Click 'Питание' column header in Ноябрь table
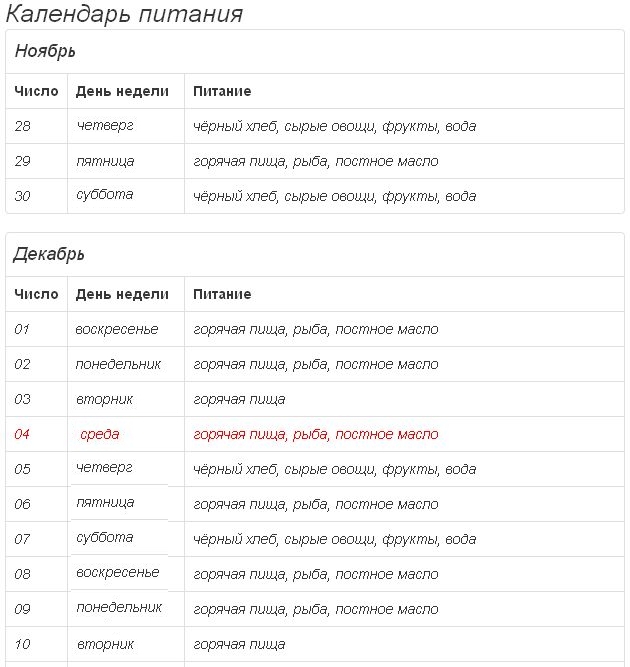Screen dimensions: 630x667 pos(222,91)
